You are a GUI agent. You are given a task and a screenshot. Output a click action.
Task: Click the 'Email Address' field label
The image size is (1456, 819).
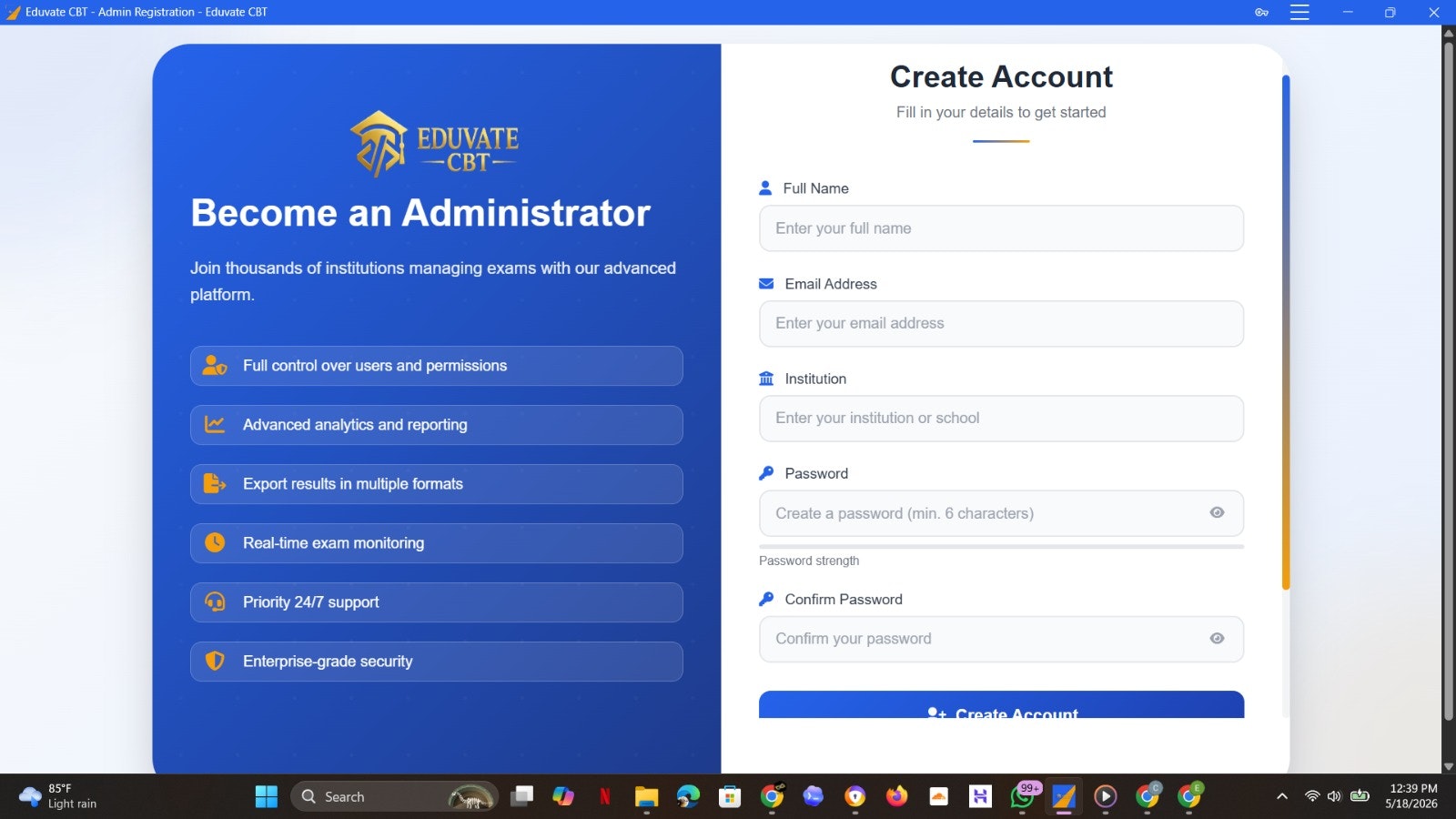point(831,284)
